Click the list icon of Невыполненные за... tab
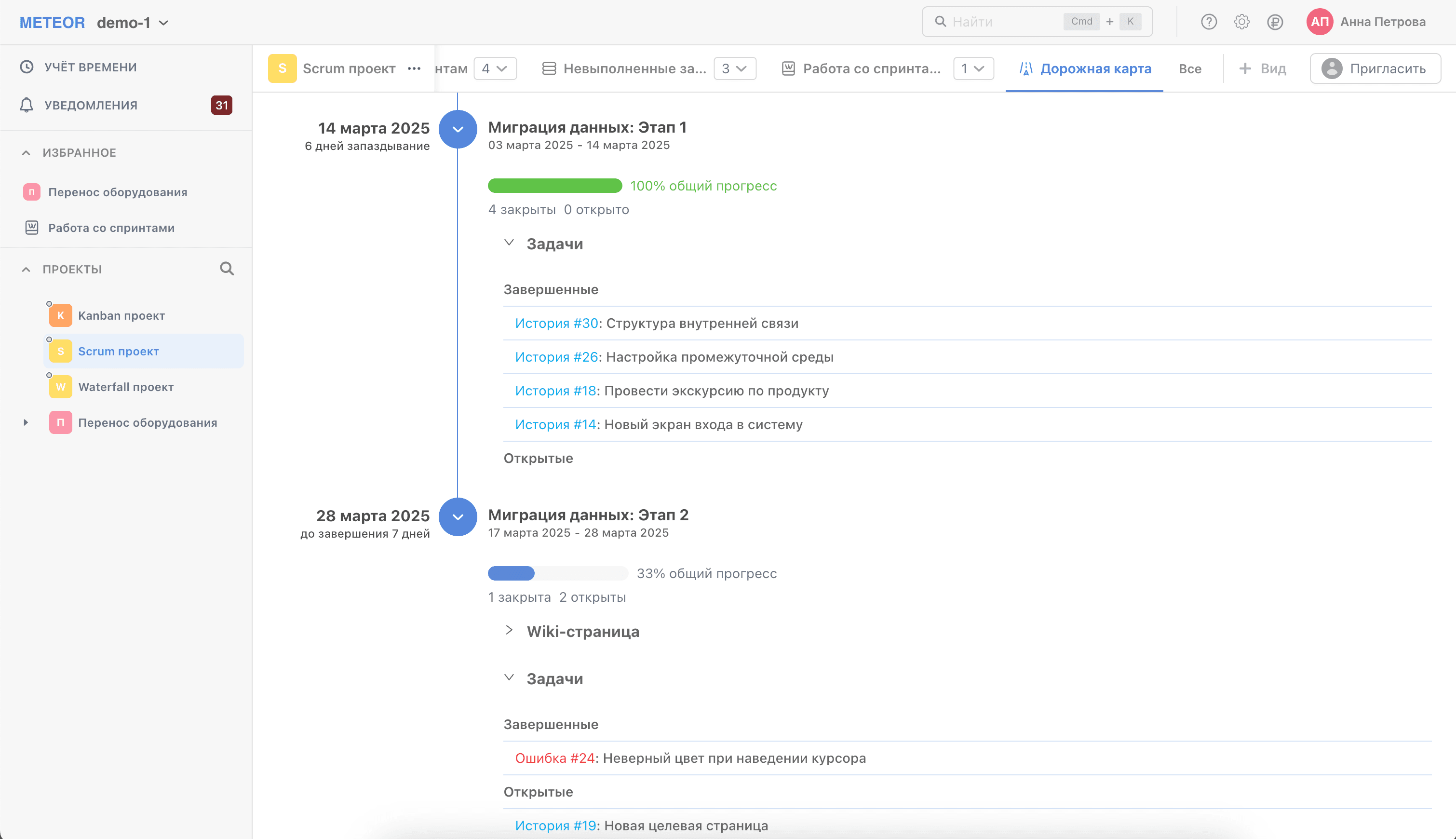The height and width of the screenshot is (839, 1456). 549,68
